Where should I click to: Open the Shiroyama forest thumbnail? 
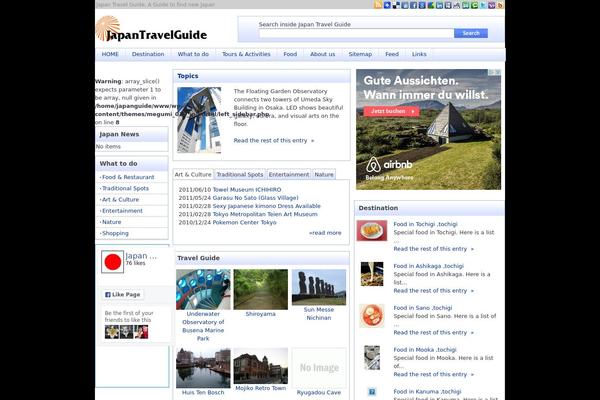(261, 289)
